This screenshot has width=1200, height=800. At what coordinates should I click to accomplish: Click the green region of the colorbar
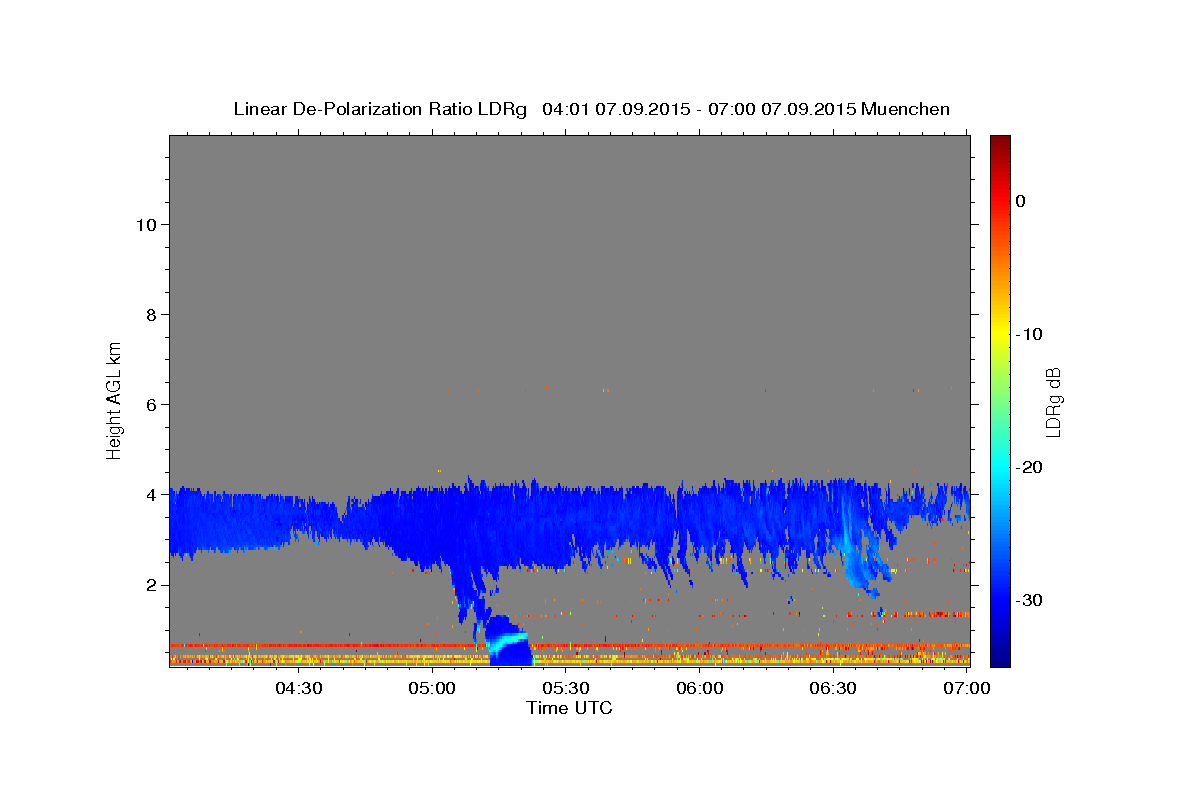click(x=1000, y=400)
